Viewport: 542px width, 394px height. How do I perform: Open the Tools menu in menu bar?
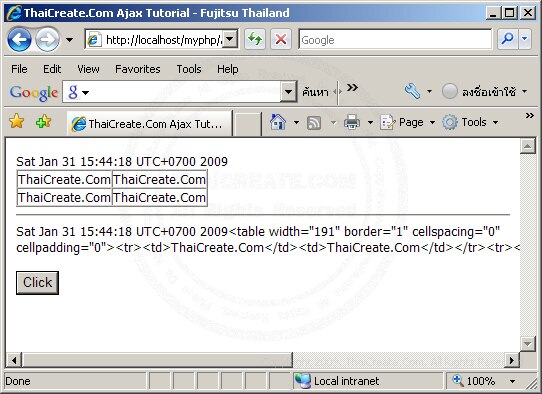[189, 69]
